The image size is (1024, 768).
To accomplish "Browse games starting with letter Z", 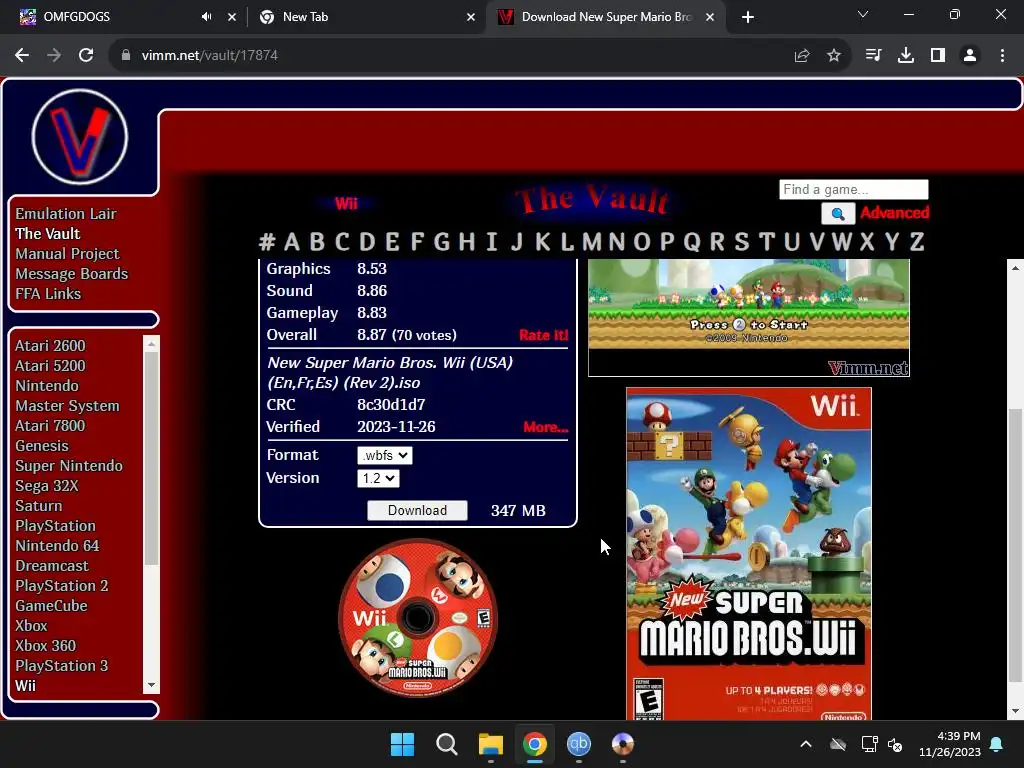I will tap(917, 242).
